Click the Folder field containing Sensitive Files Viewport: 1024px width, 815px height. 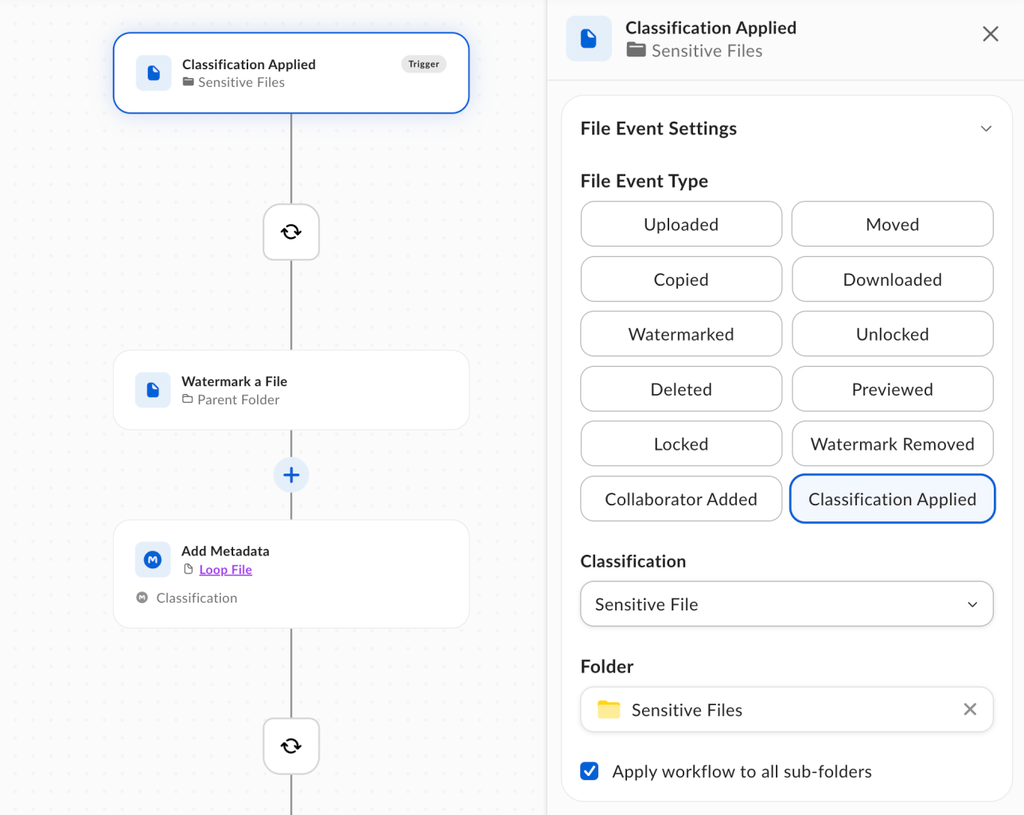point(786,709)
